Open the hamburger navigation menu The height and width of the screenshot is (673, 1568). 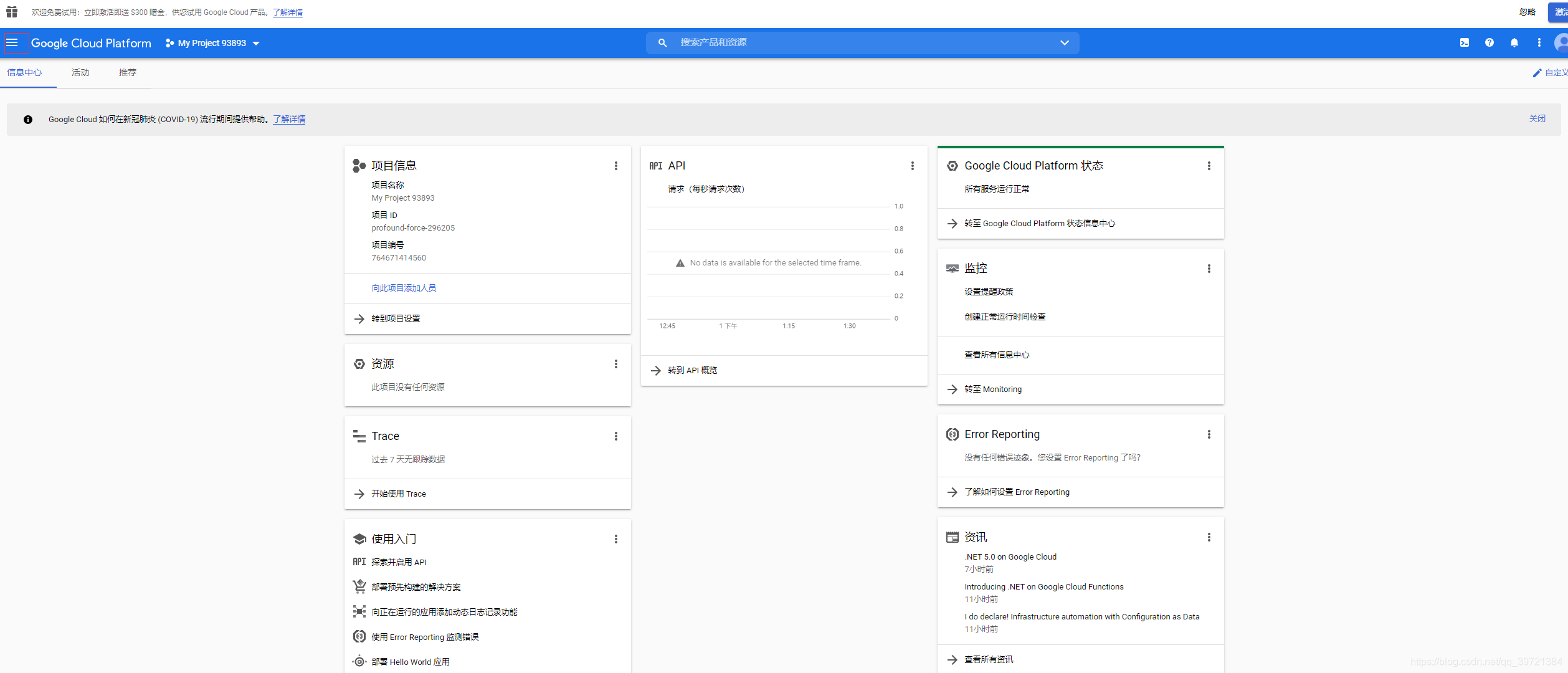12,42
